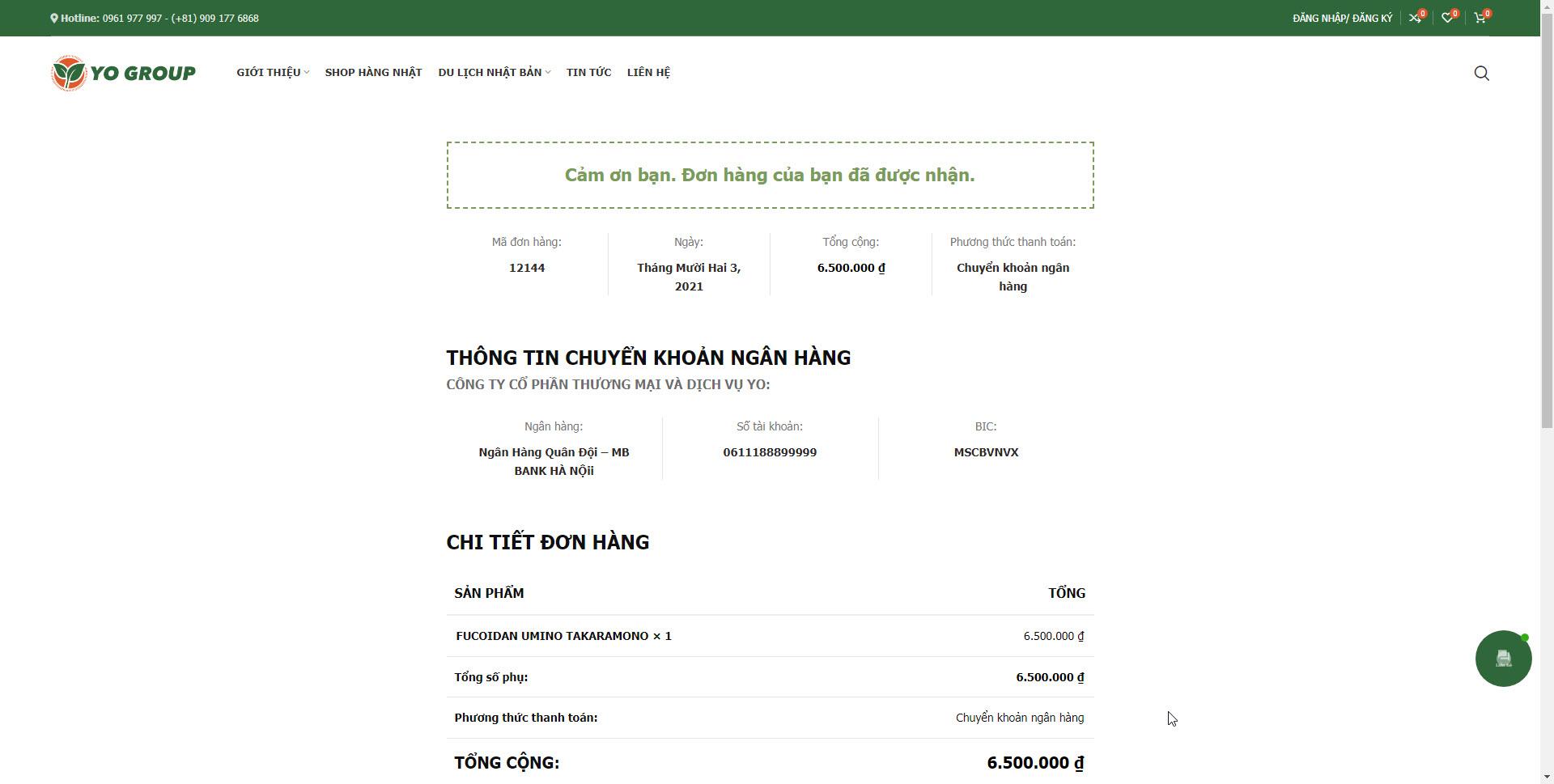The image size is (1554, 784).
Task: Open the search magnifier icon
Action: click(1481, 74)
